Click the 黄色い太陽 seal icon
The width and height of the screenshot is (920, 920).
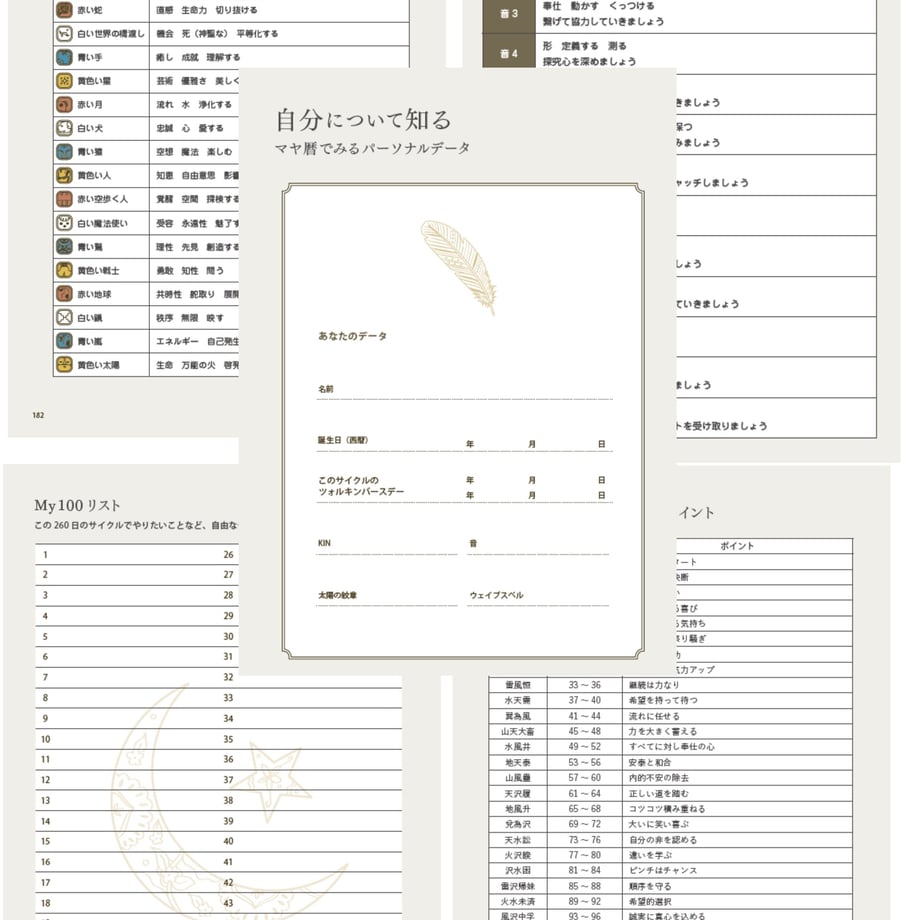pyautogui.click(x=64, y=364)
